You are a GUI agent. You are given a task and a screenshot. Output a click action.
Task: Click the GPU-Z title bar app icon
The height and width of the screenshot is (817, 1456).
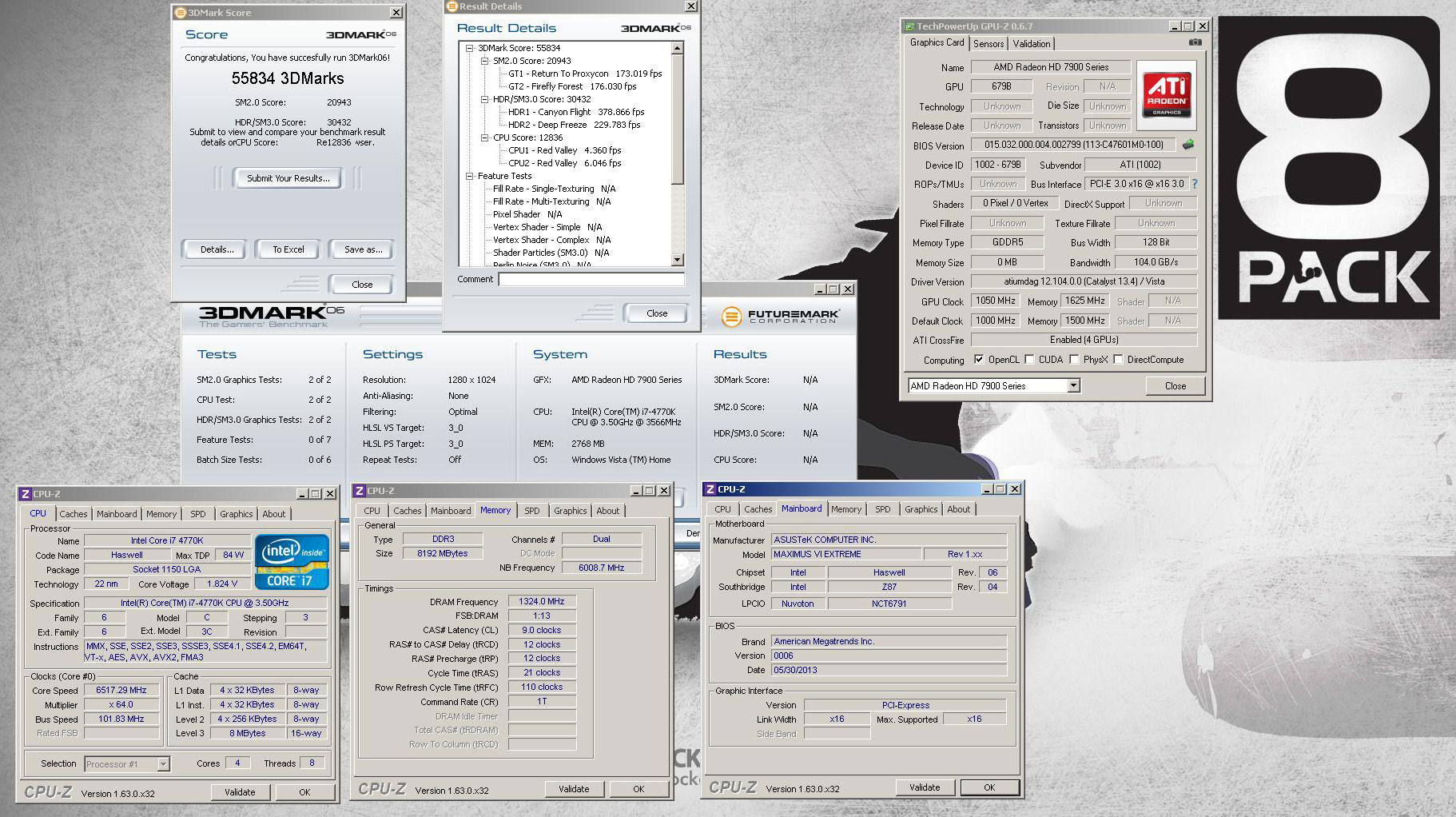(x=909, y=26)
